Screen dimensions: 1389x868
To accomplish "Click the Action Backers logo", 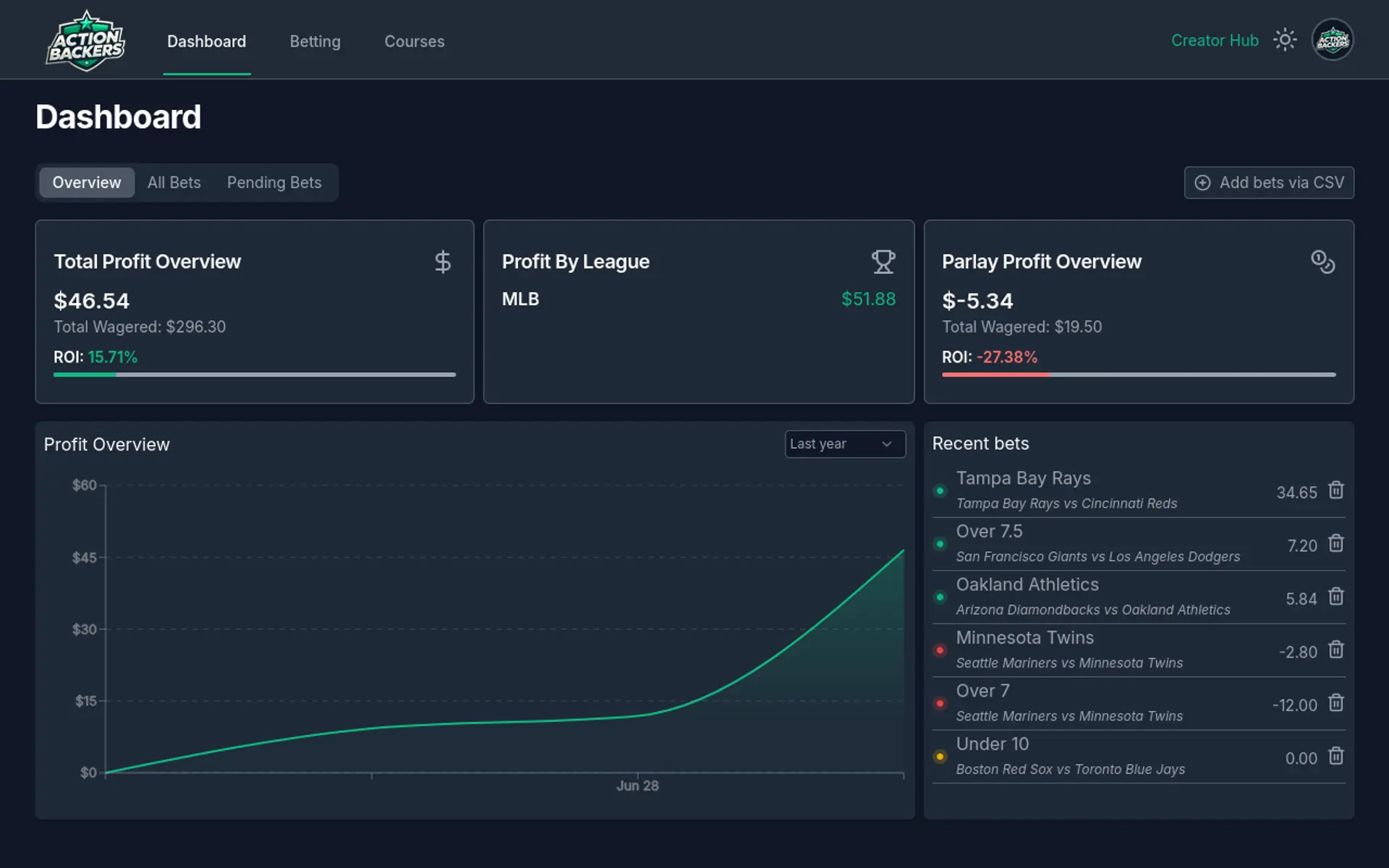I will tap(86, 41).
